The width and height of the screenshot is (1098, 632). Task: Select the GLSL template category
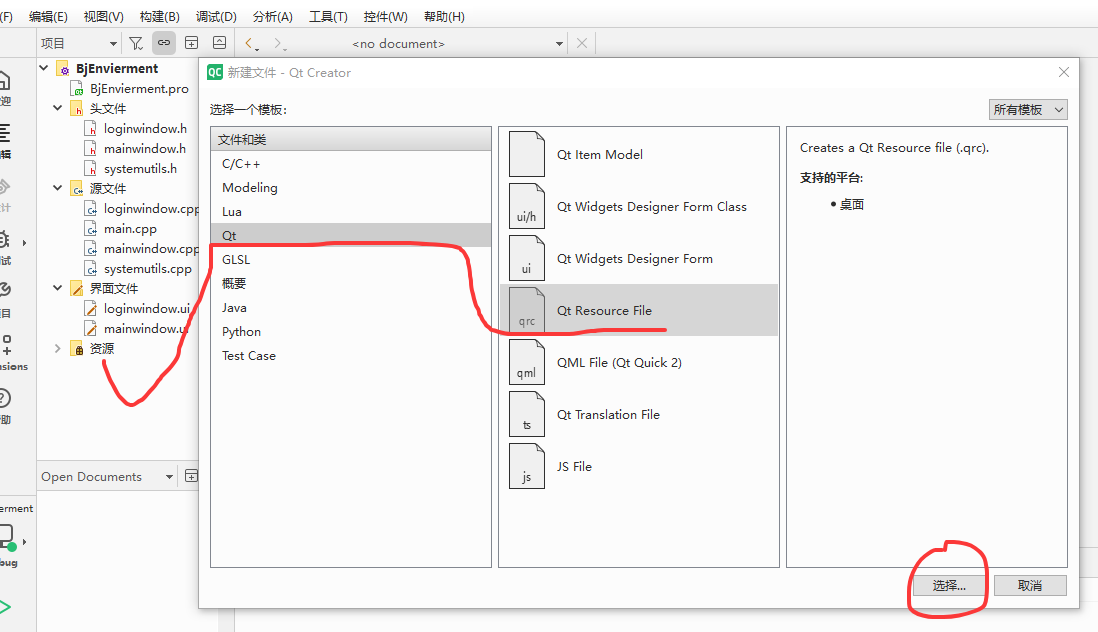point(351,260)
